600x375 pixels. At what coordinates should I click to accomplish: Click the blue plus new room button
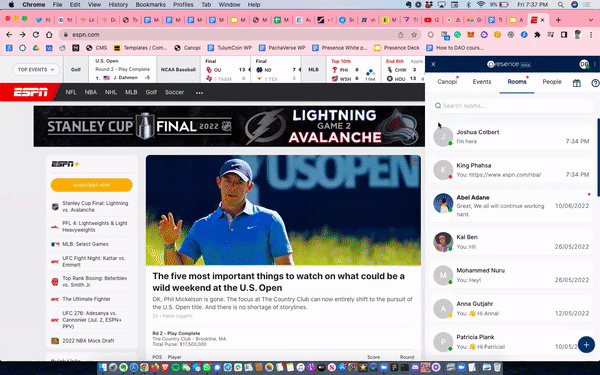click(586, 344)
